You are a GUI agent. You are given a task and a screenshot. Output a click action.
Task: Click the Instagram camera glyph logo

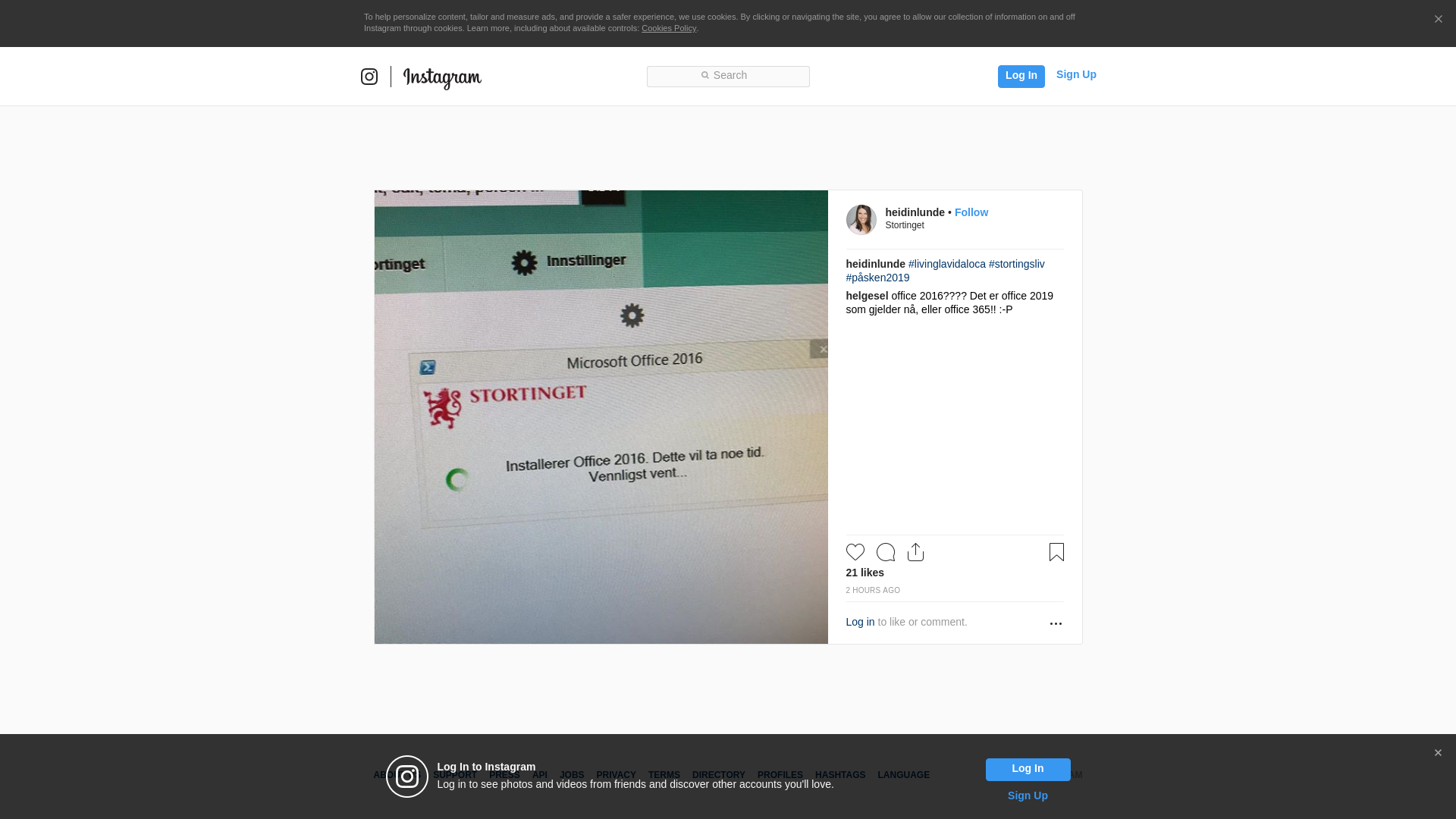coord(369,77)
